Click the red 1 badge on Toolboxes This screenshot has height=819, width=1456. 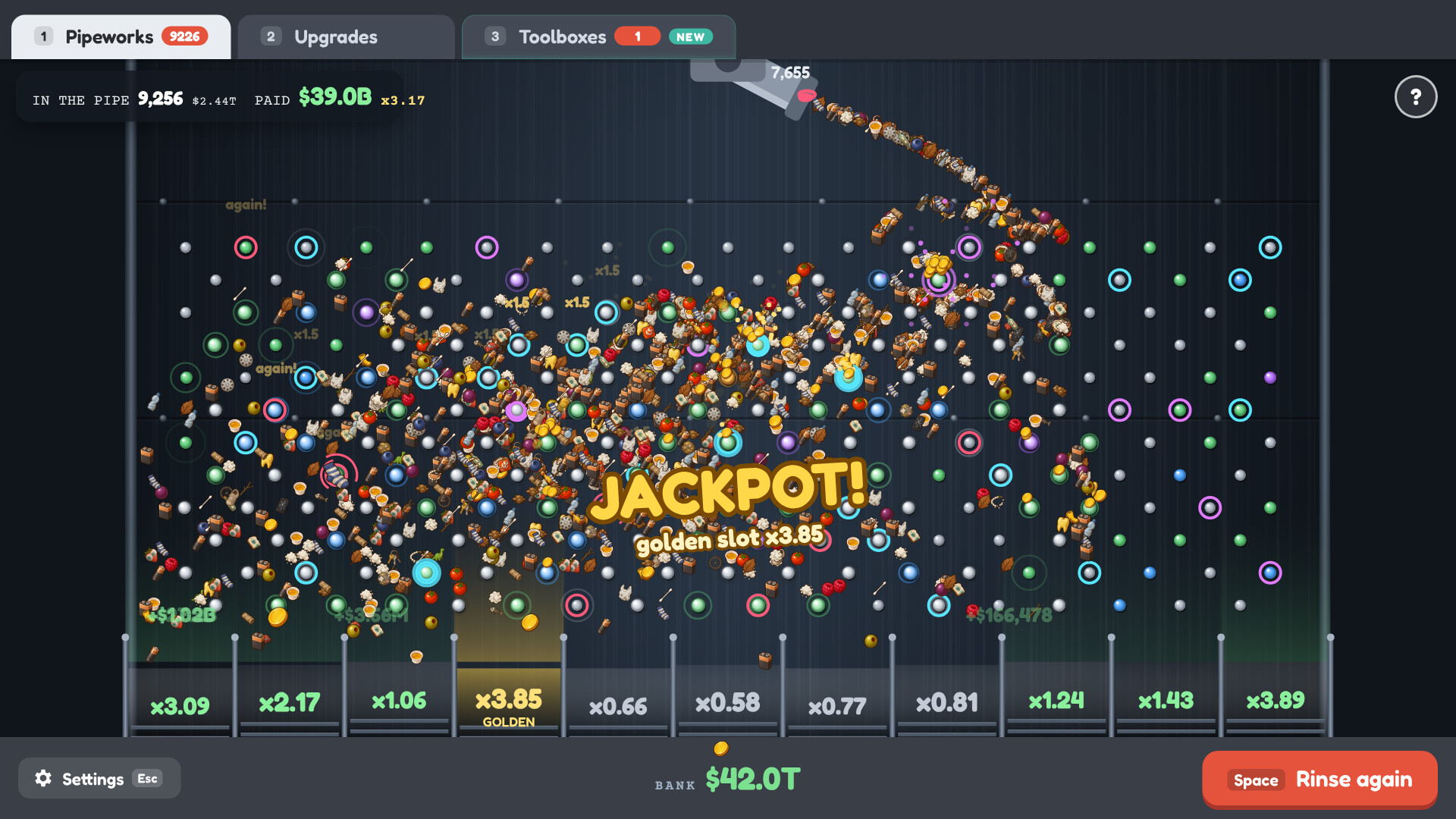coord(638,36)
